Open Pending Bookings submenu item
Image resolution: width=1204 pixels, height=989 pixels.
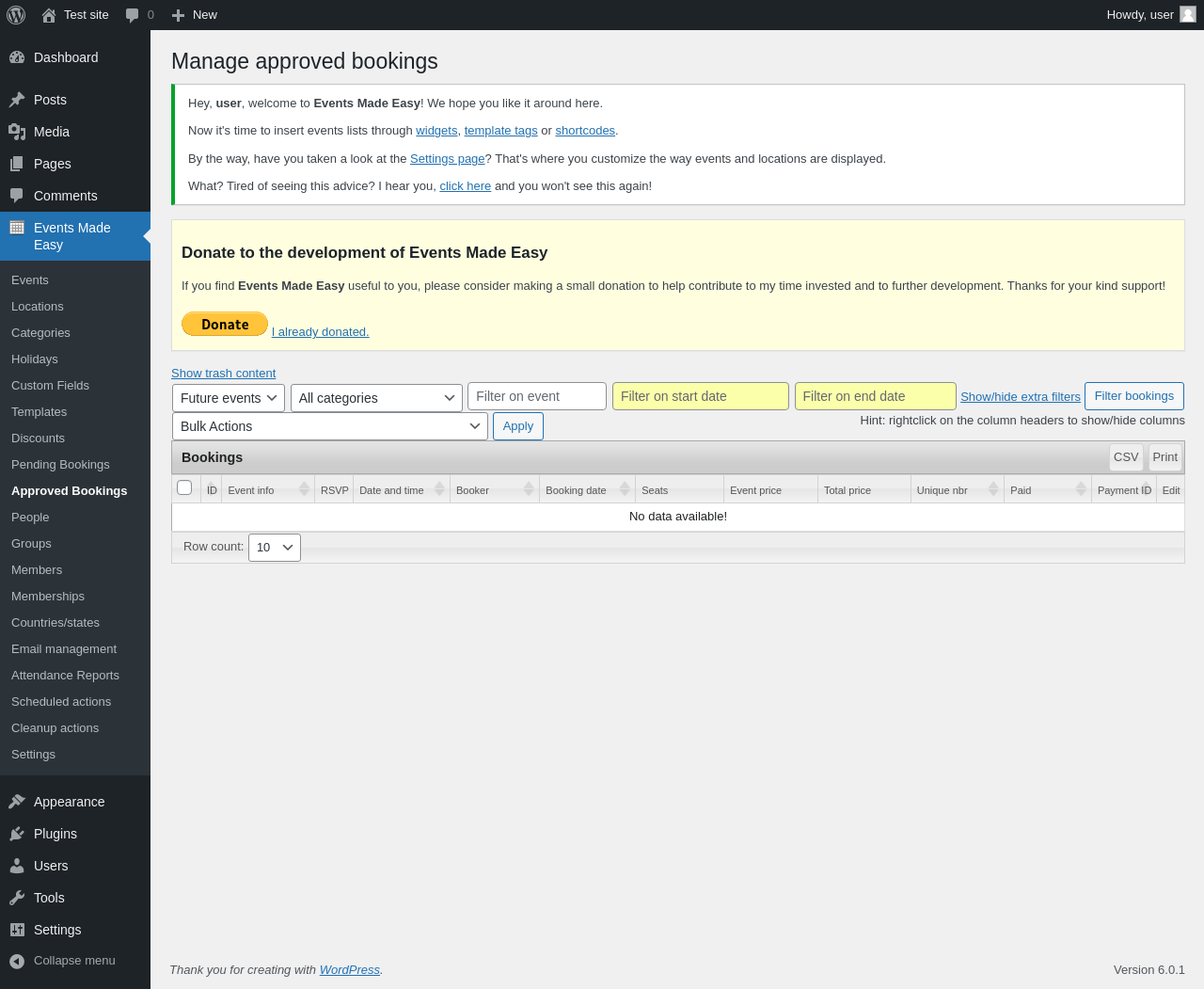(x=60, y=465)
